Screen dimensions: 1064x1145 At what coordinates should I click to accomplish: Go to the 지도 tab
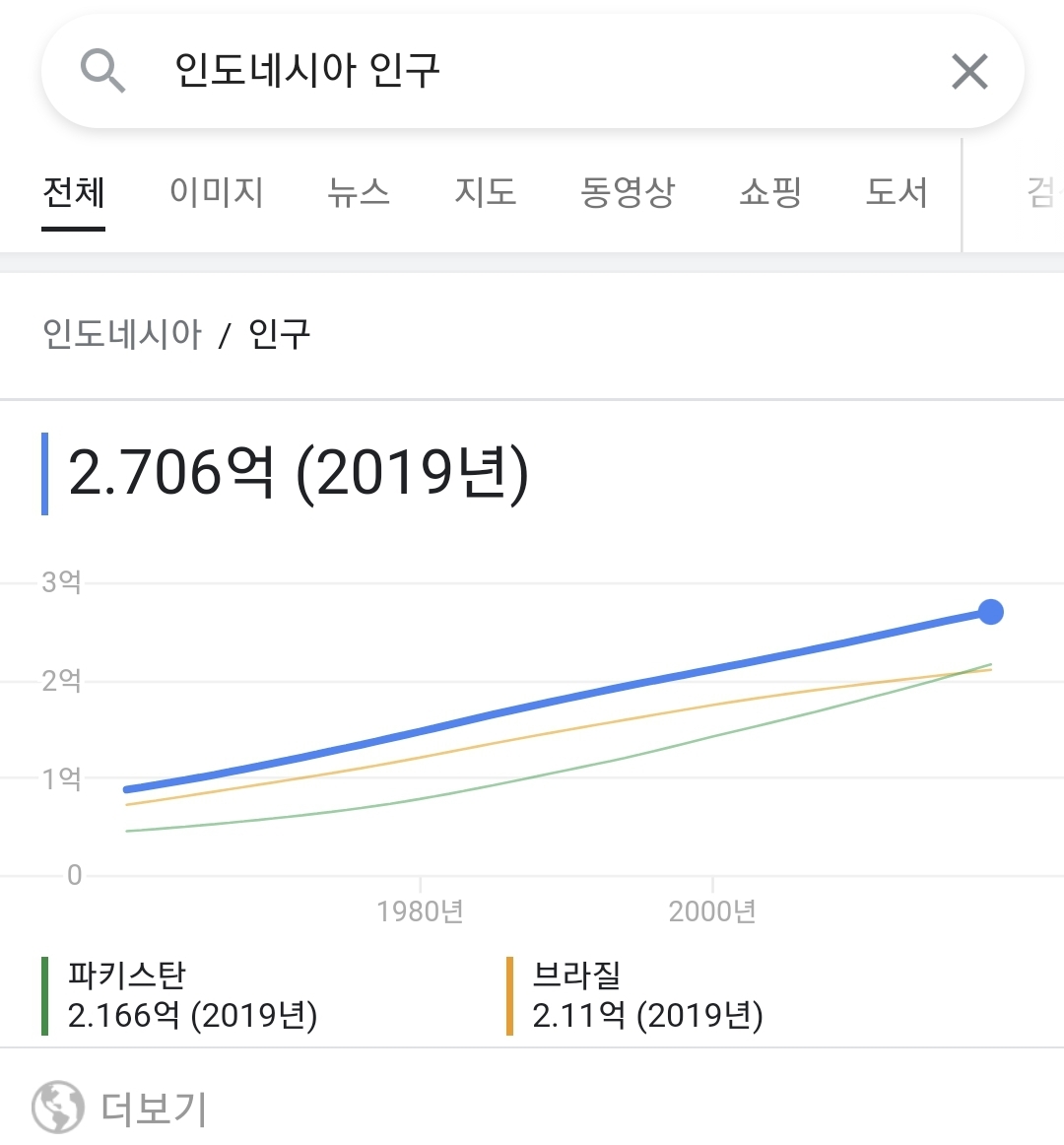tap(486, 192)
